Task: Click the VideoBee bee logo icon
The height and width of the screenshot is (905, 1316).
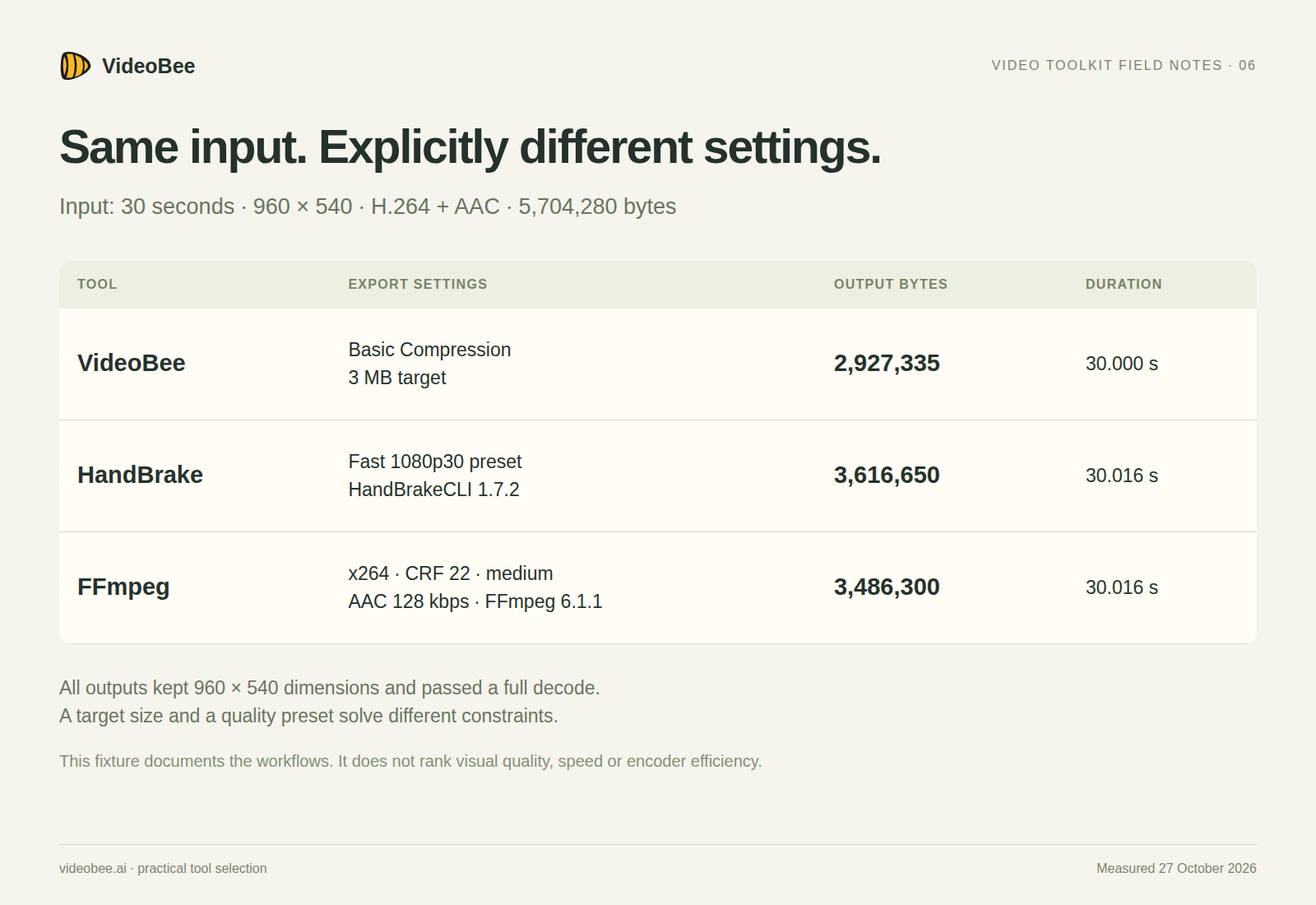Action: (75, 66)
